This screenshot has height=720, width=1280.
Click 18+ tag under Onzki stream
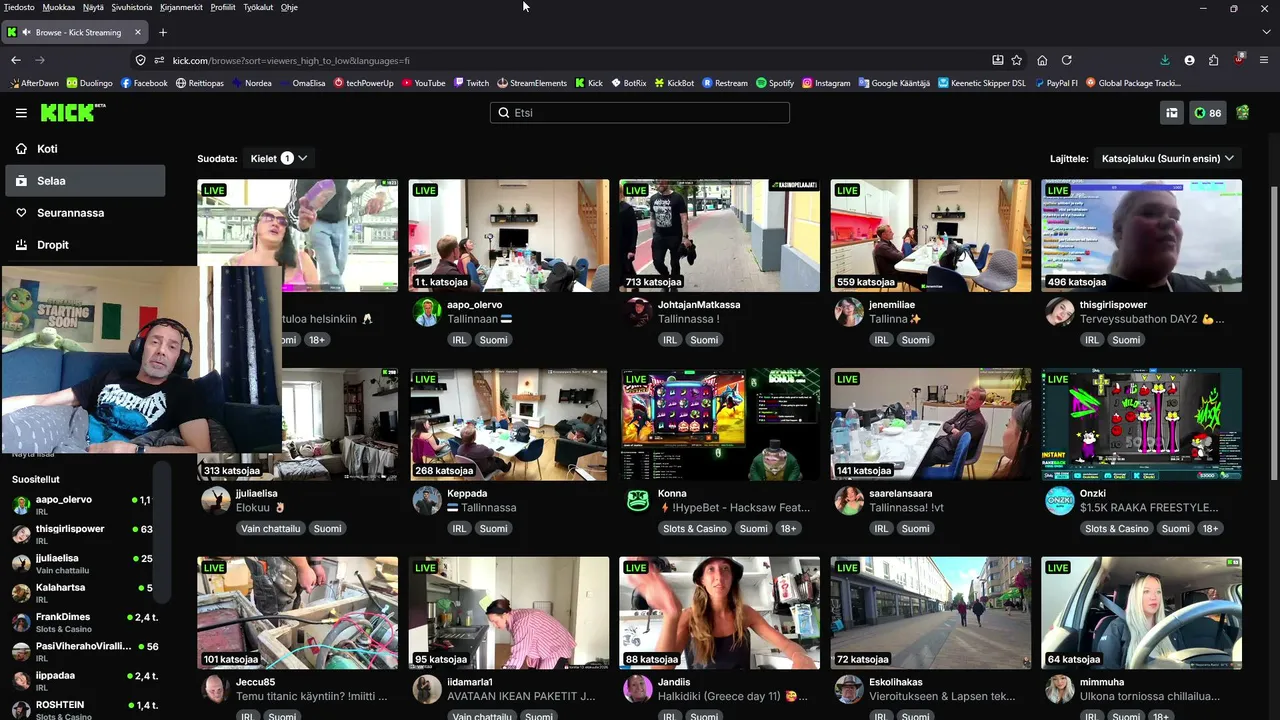pyautogui.click(x=1210, y=529)
